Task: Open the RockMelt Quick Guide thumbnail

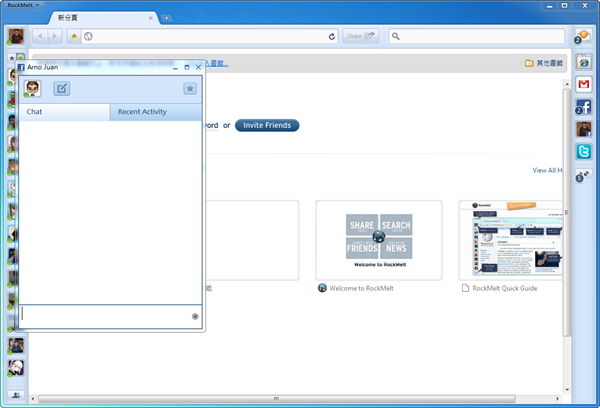Action: (x=511, y=240)
